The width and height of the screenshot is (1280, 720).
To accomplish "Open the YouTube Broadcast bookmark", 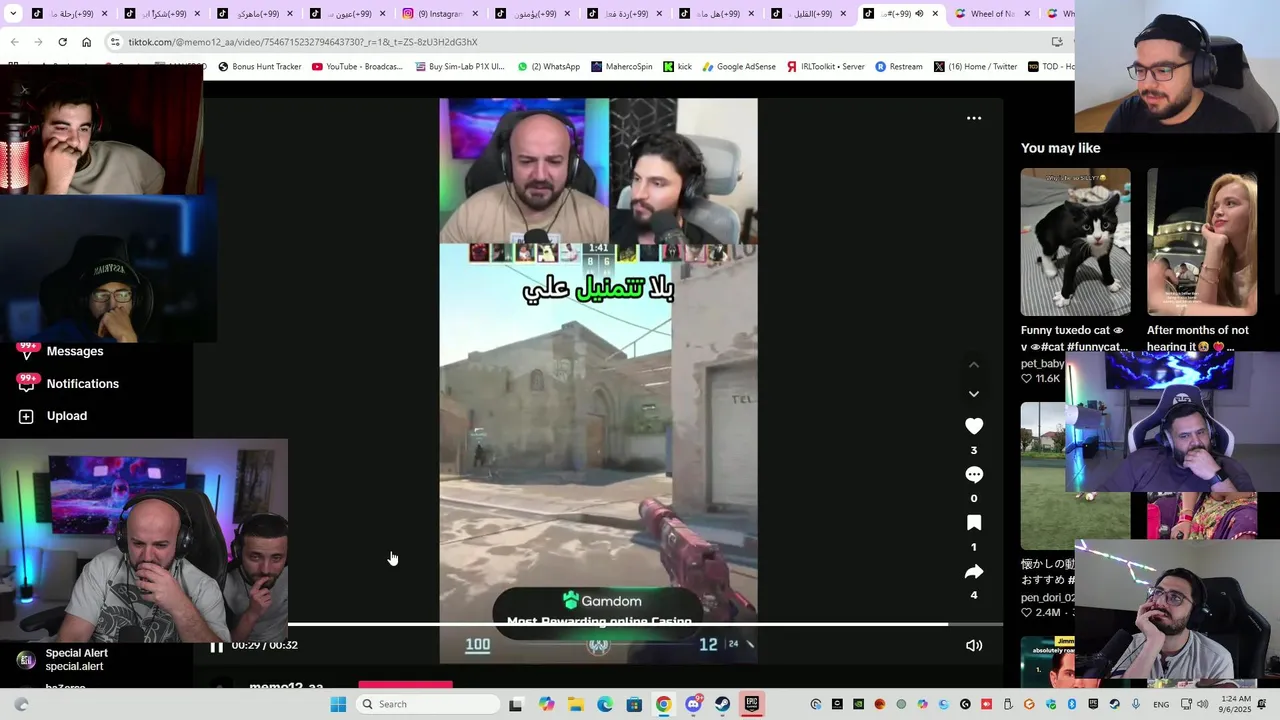I will (x=357, y=67).
